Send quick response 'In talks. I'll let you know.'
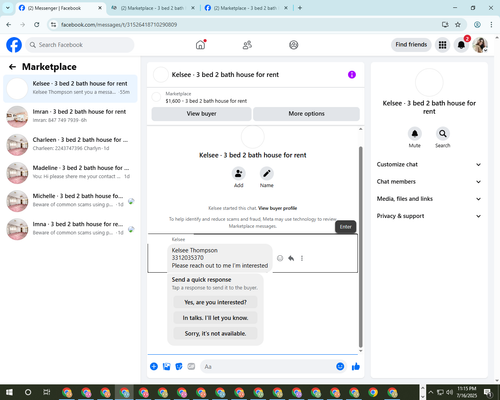500x400 pixels. click(215, 318)
